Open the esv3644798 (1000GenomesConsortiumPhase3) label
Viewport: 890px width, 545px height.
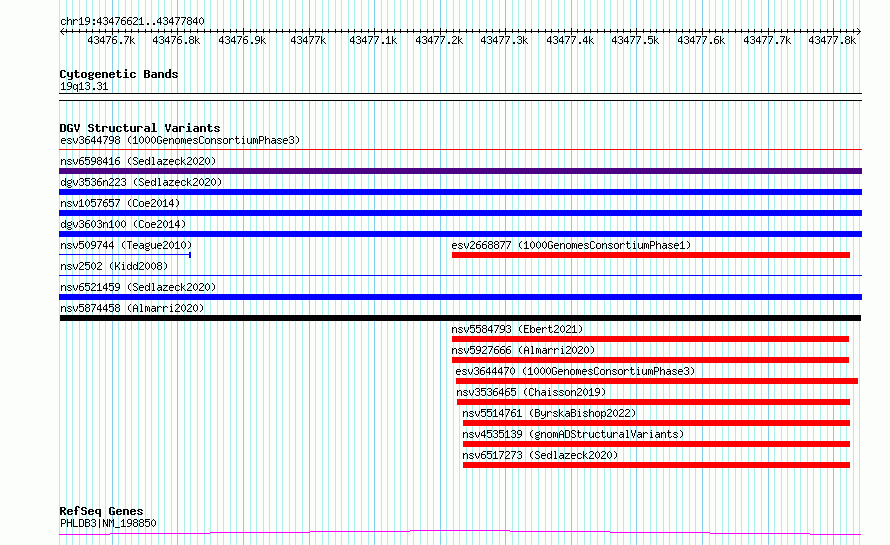click(180, 140)
